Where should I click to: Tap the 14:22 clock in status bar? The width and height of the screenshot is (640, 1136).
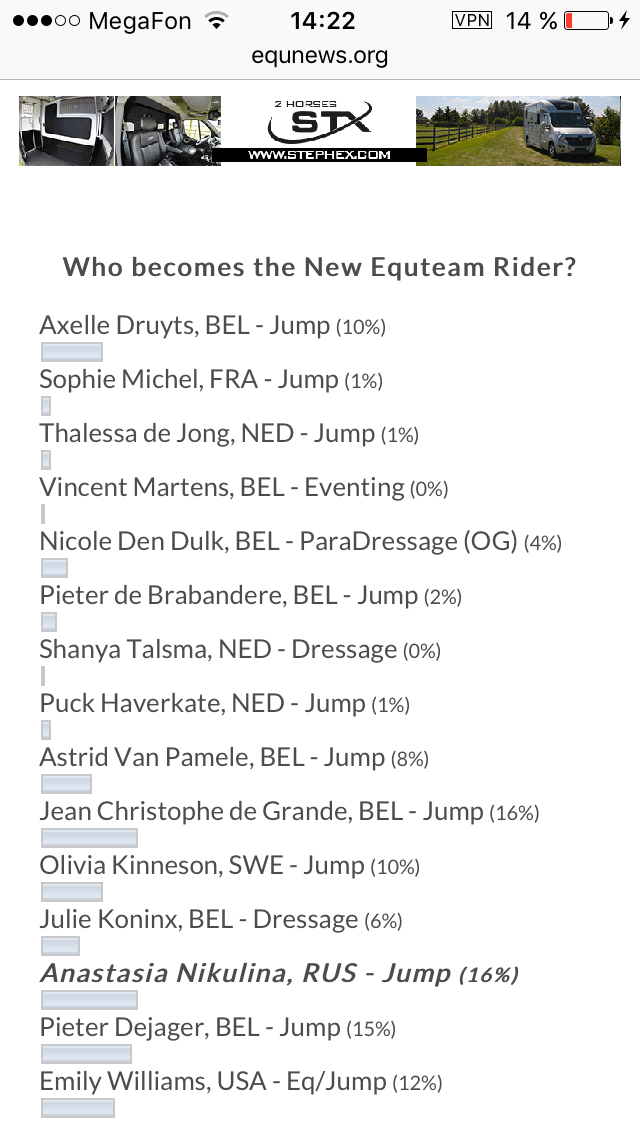coord(323,20)
